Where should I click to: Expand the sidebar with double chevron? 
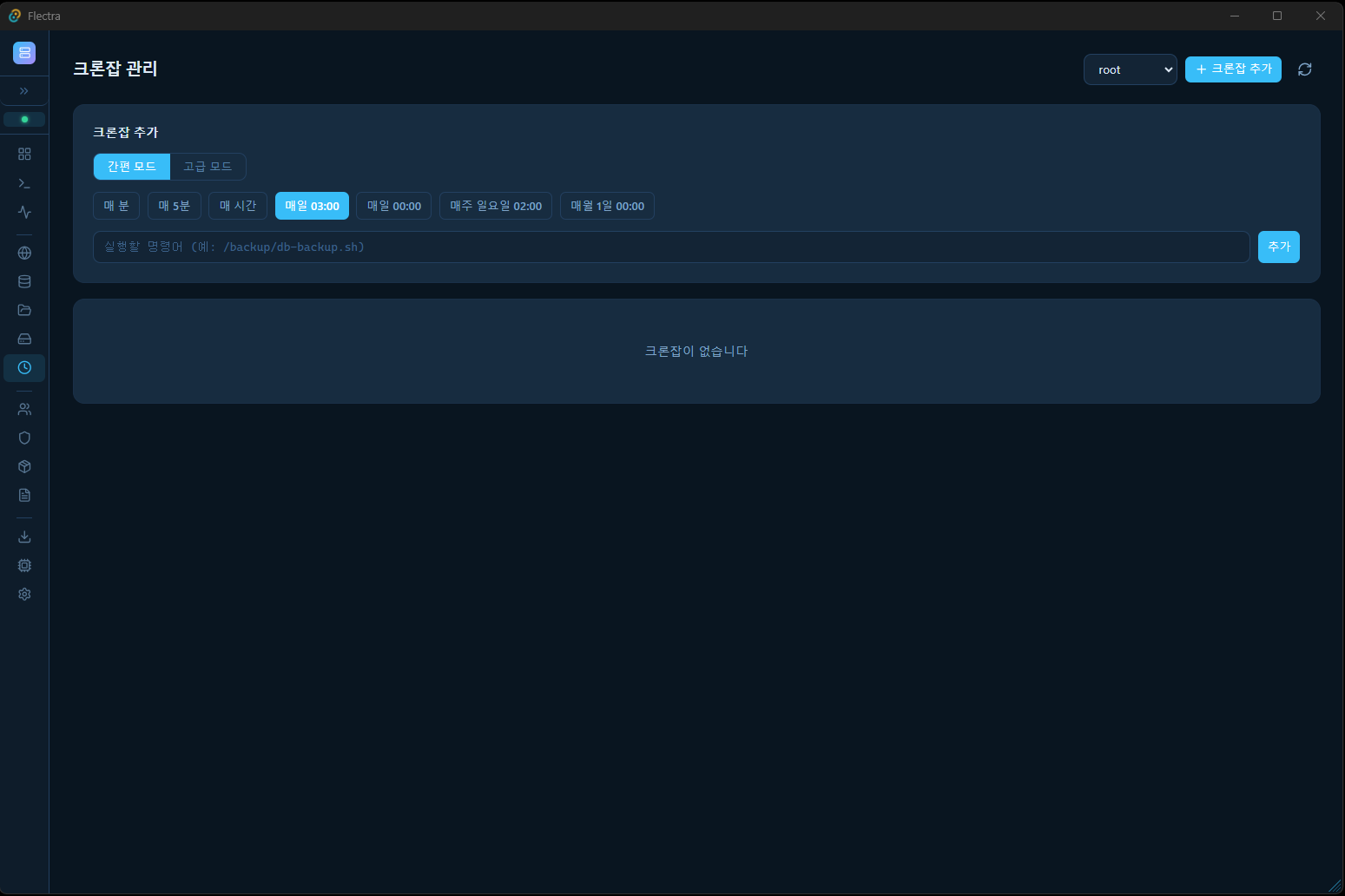(24, 91)
